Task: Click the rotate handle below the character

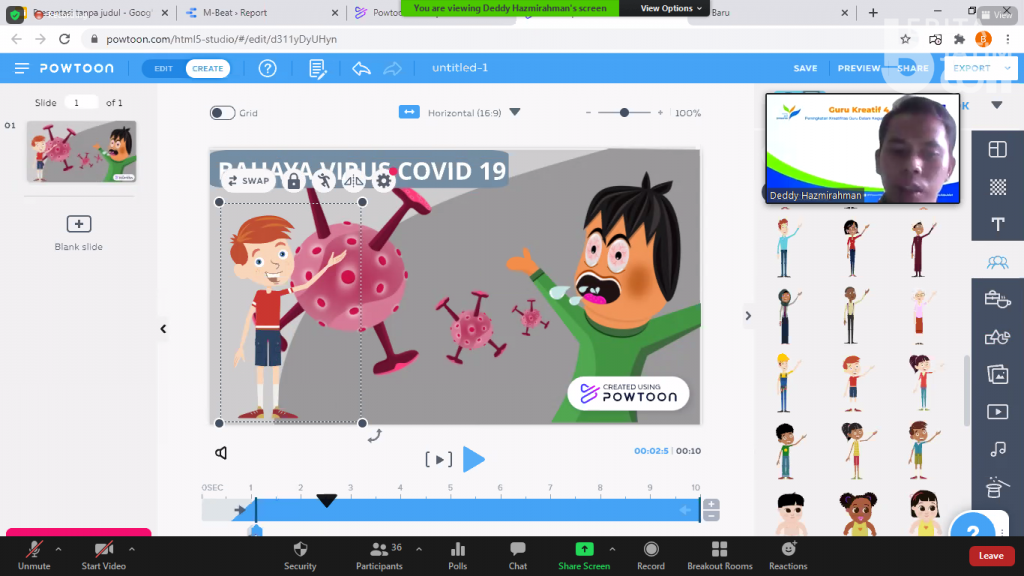Action: (x=374, y=436)
